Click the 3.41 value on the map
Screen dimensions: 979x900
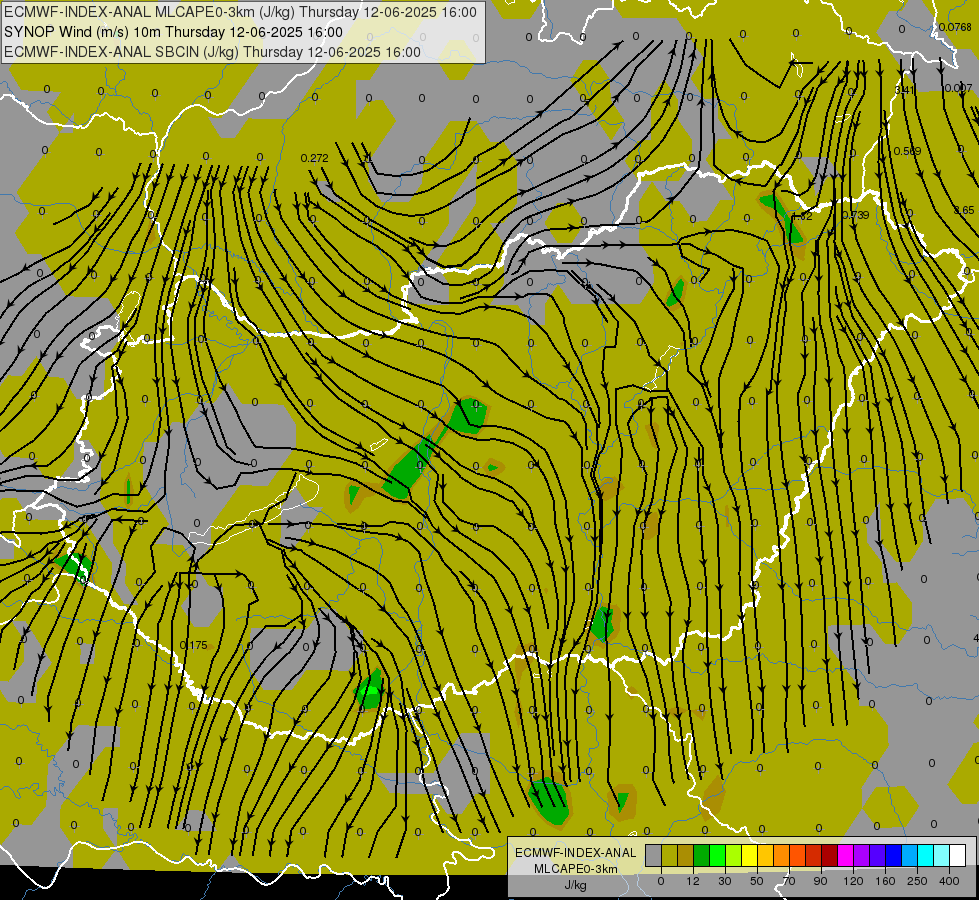coord(904,90)
